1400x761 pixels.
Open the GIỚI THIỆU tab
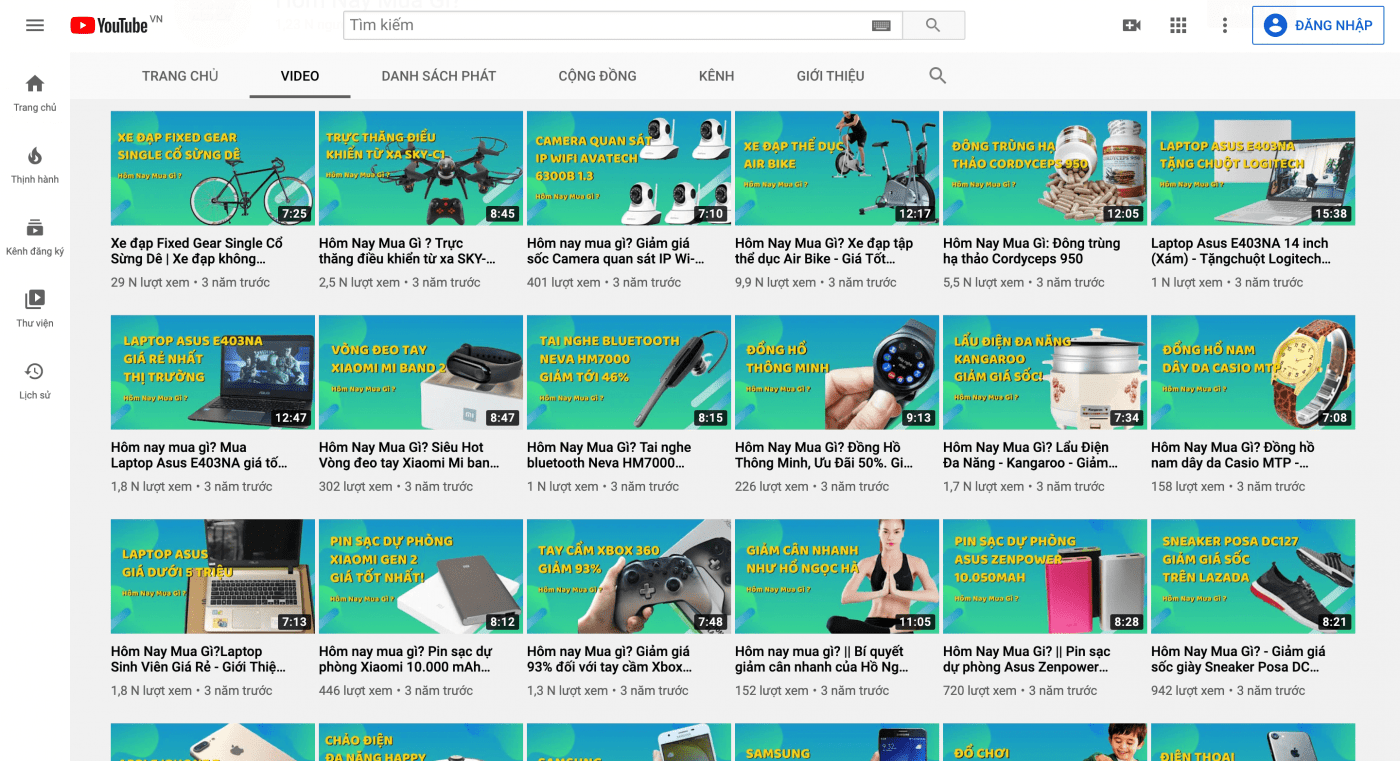(x=830, y=76)
